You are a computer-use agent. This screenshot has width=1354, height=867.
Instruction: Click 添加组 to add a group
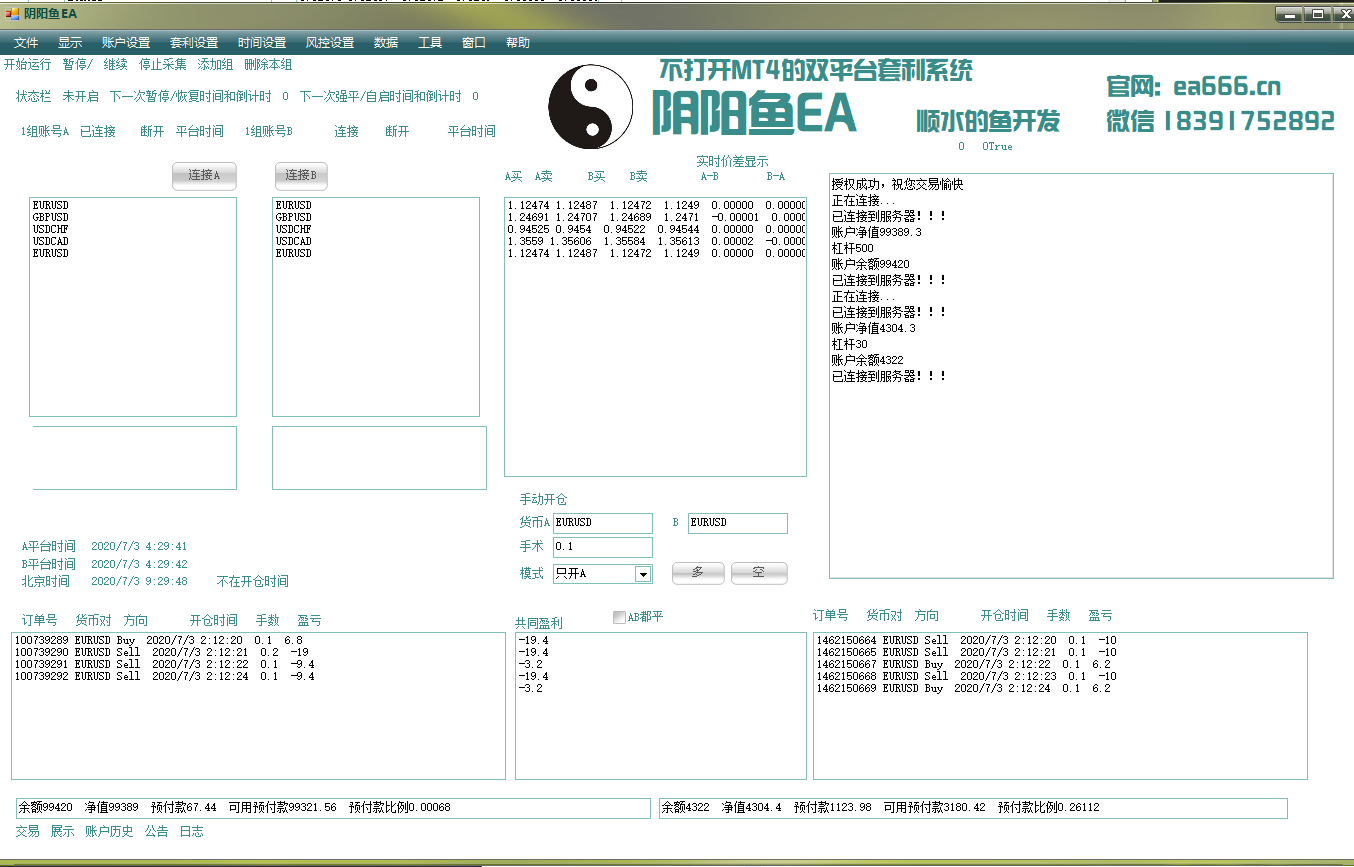215,65
